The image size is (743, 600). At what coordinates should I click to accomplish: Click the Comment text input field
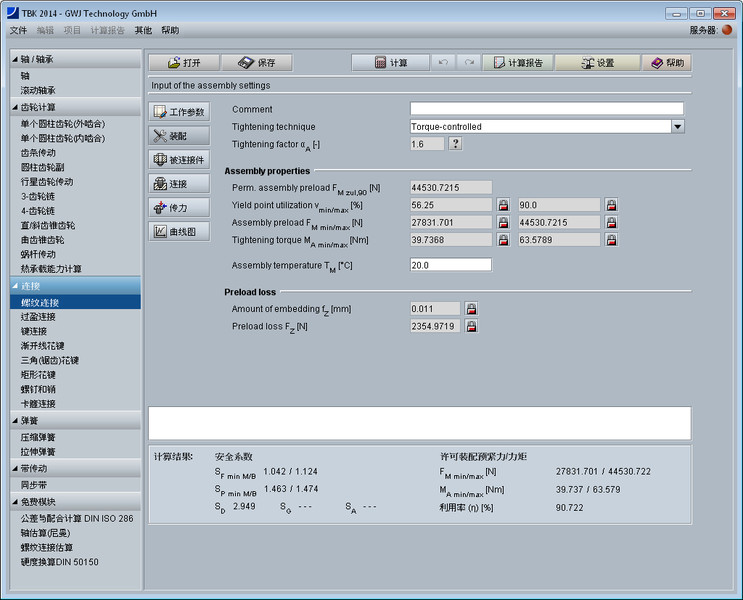tap(546, 109)
